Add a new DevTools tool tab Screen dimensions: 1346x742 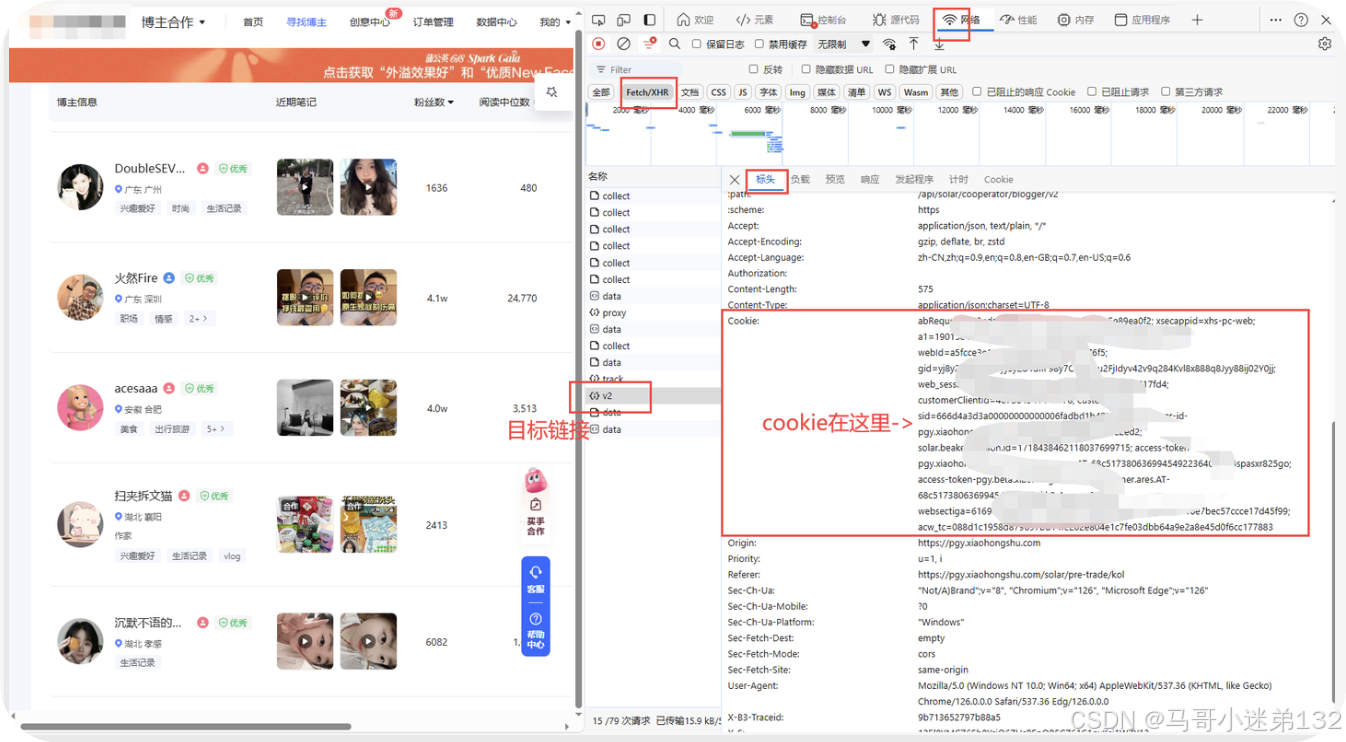[1197, 20]
